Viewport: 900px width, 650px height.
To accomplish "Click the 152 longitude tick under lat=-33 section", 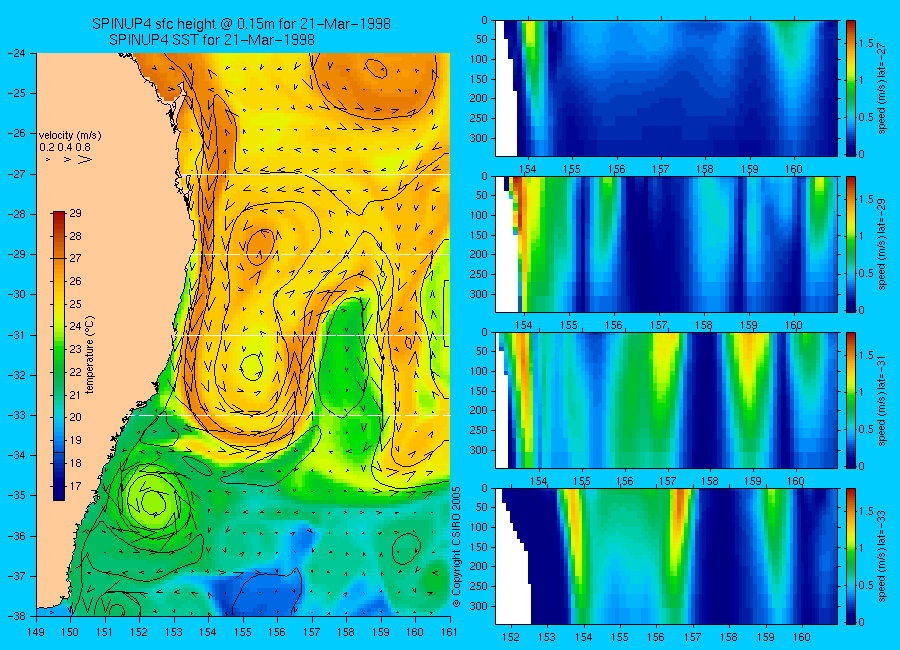I will click(510, 637).
